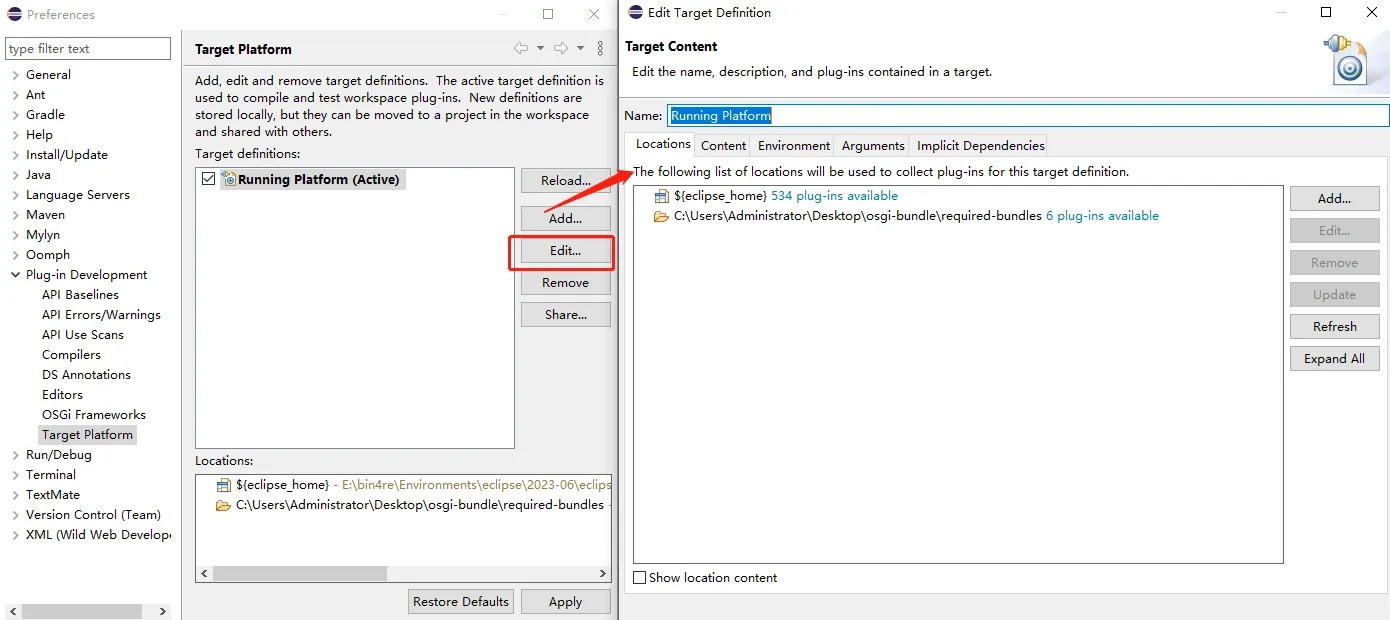Click the ${eclipse_home} icon in Preferences Locations list

click(x=224, y=485)
